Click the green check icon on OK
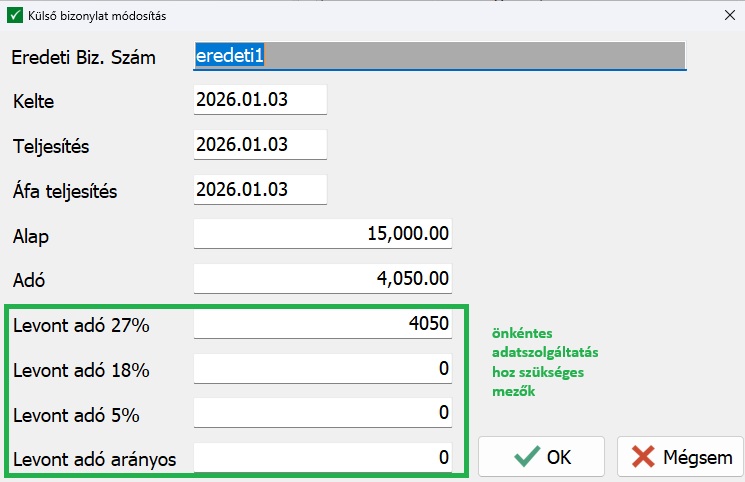The width and height of the screenshot is (745, 482). tap(526, 458)
